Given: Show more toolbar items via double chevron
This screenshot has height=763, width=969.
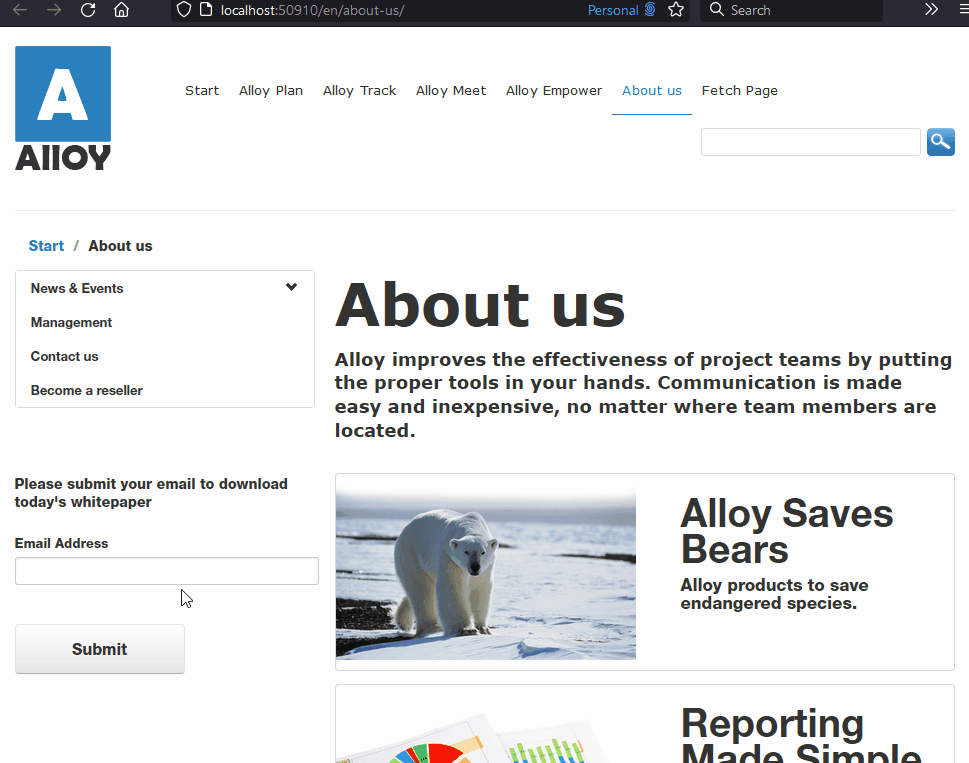Looking at the screenshot, I should pos(931,9).
